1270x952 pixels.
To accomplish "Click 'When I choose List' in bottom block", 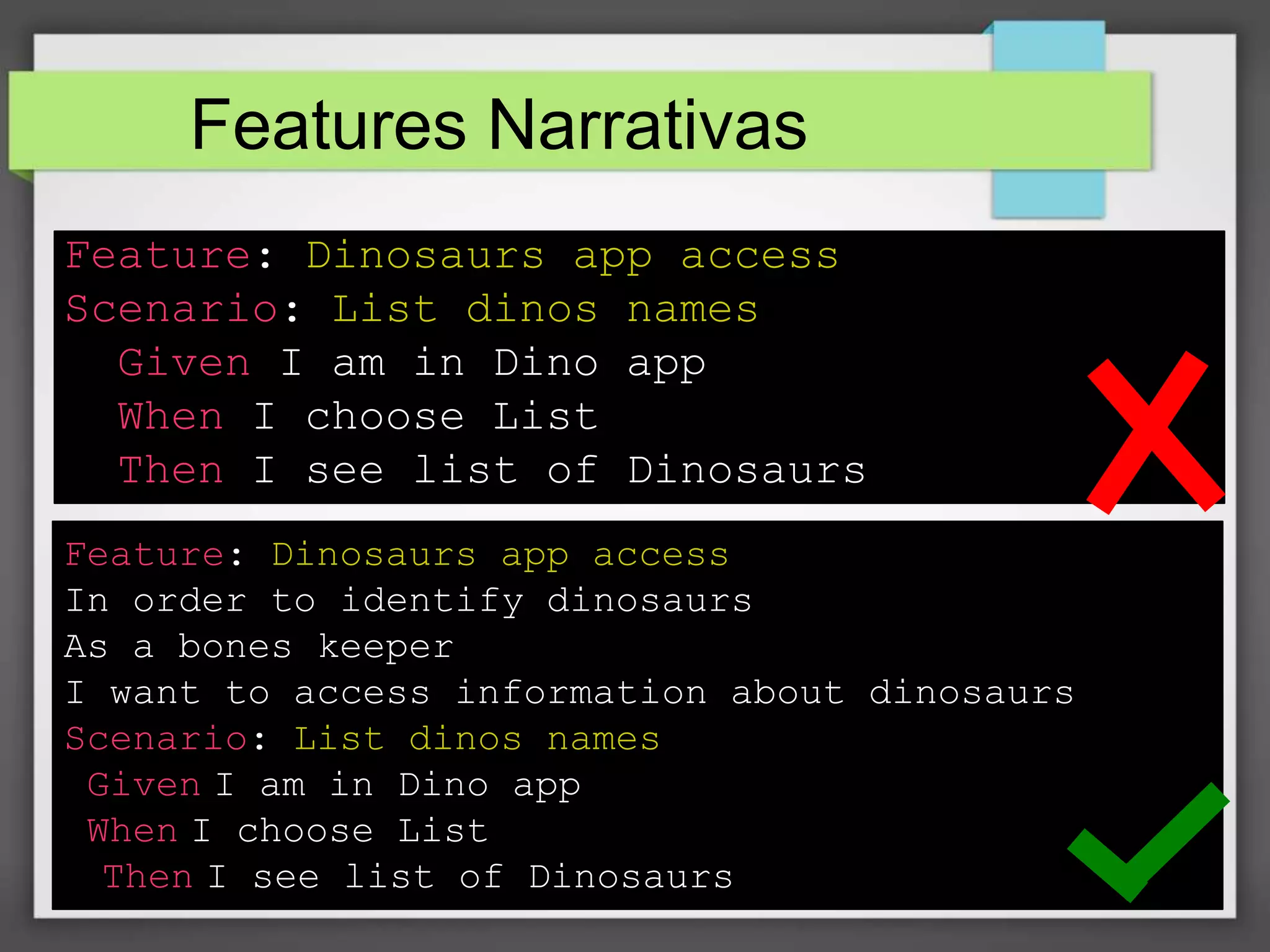I will coord(288,831).
